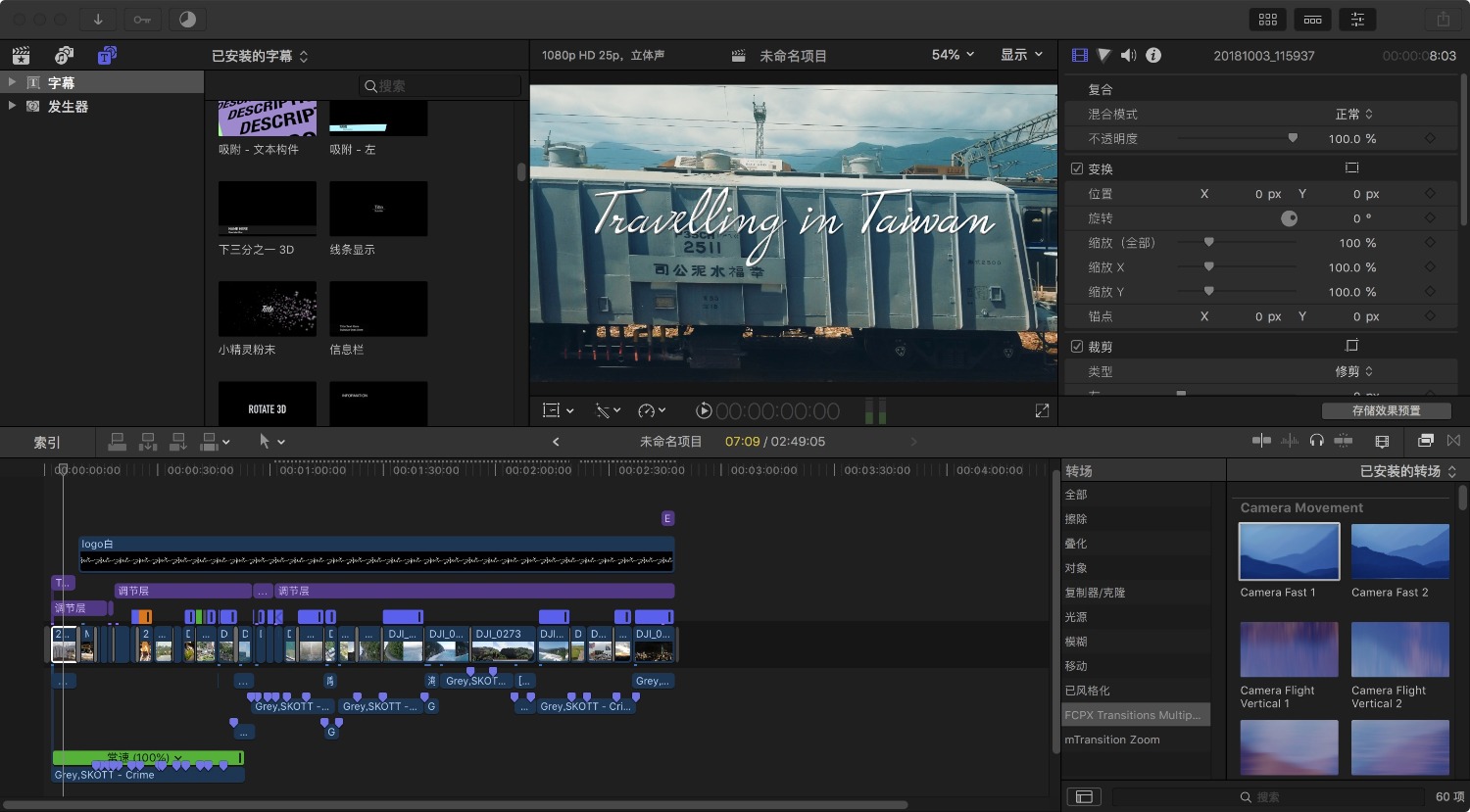Open clip appearance filmstrip icon
The height and width of the screenshot is (812, 1470).
pyautogui.click(x=1383, y=441)
